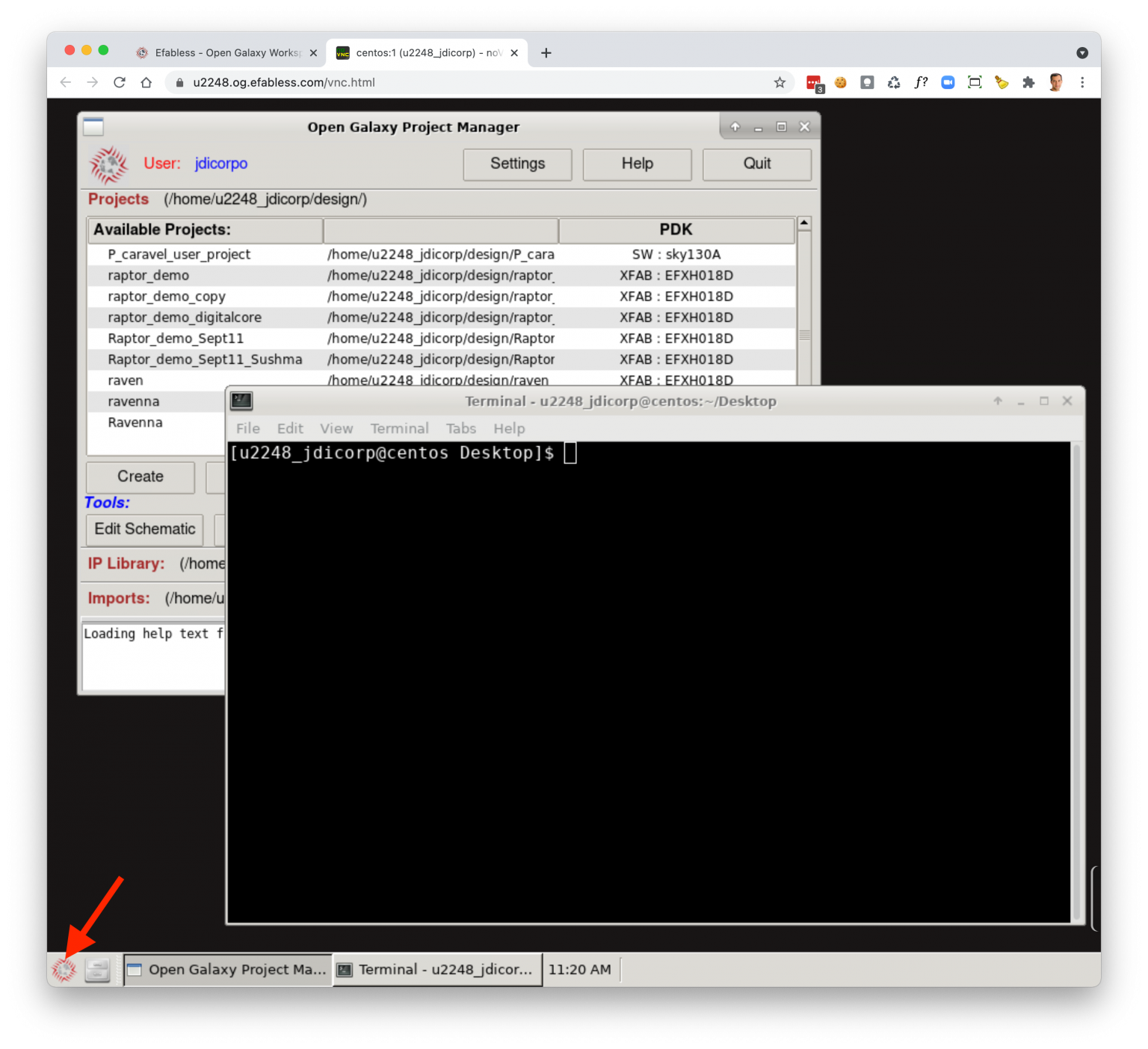
Task: Select the raptor_demo_copy project
Action: pos(442,297)
